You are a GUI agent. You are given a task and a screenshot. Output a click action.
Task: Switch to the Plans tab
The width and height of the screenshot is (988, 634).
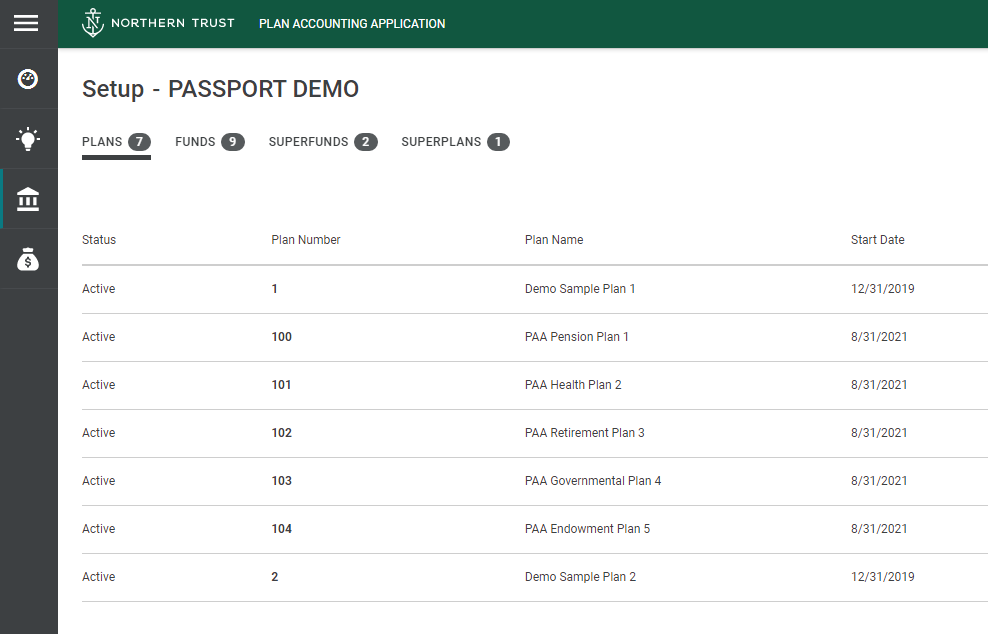click(x=115, y=142)
